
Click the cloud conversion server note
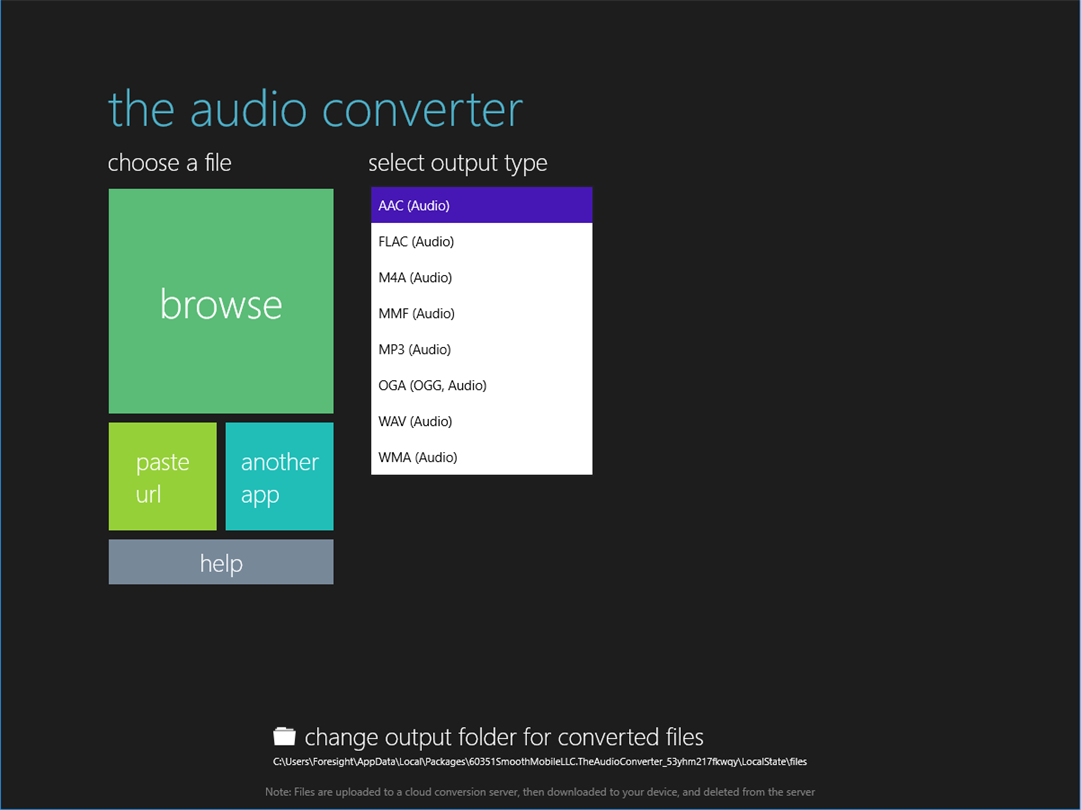pos(540,792)
